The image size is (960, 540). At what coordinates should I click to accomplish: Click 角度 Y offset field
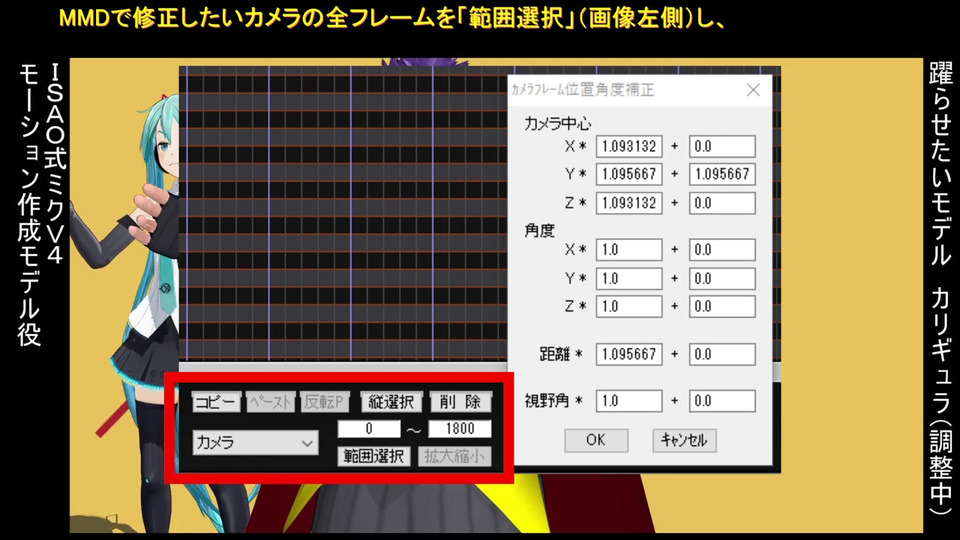coord(722,279)
